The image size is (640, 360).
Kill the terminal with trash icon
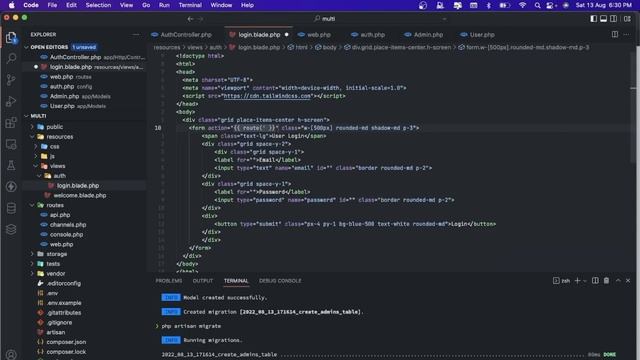(x=607, y=281)
